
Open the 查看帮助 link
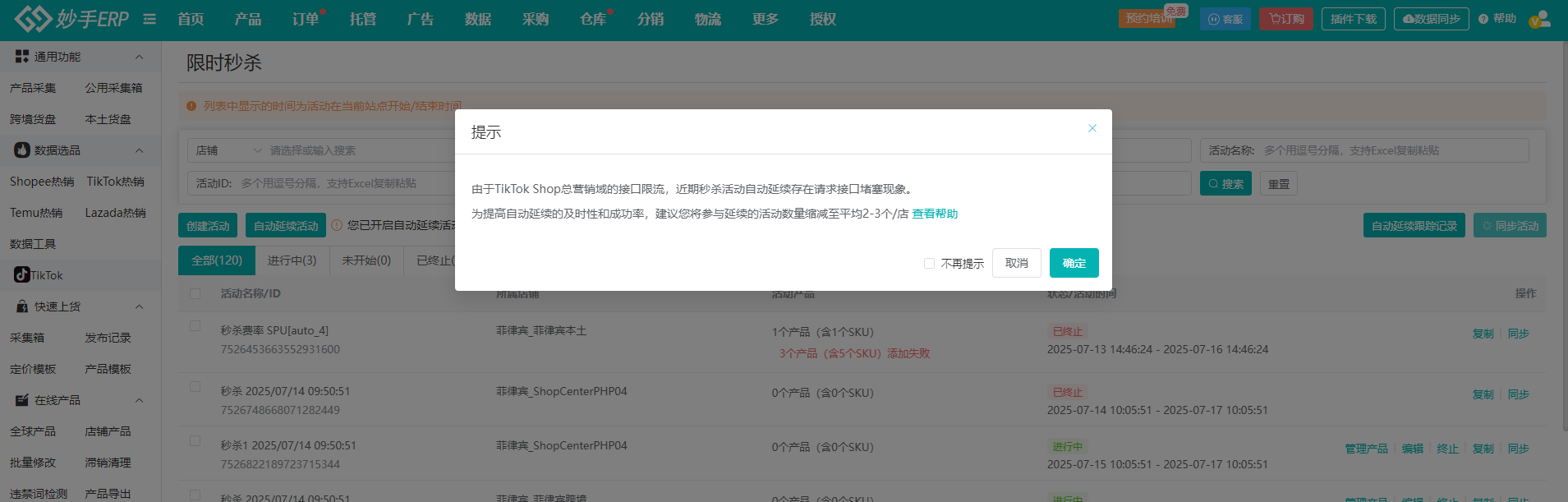[935, 214]
